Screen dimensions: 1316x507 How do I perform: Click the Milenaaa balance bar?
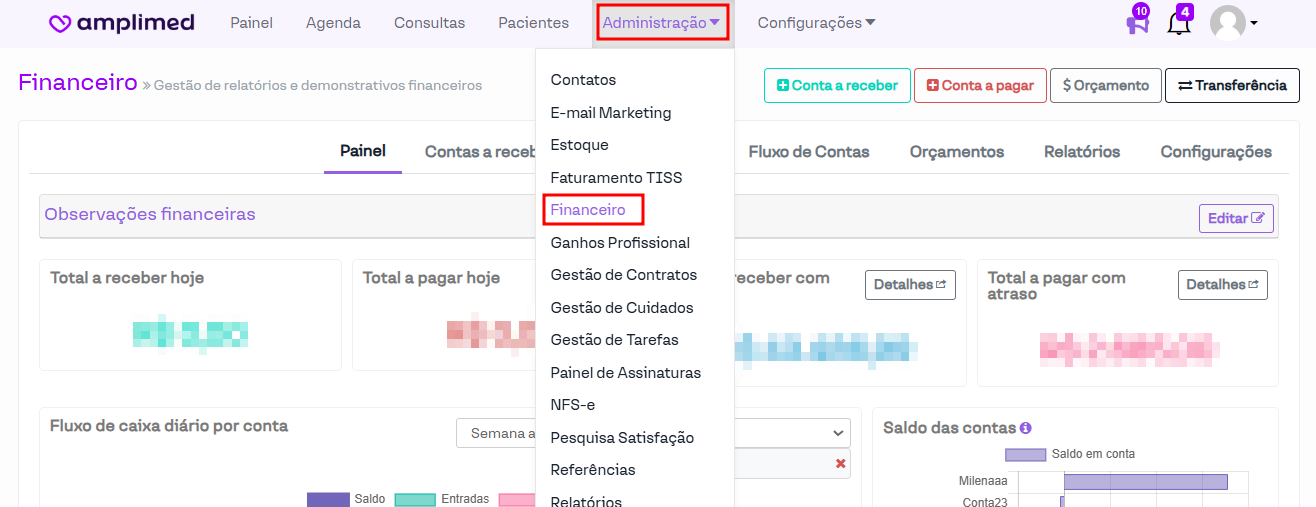click(1145, 481)
